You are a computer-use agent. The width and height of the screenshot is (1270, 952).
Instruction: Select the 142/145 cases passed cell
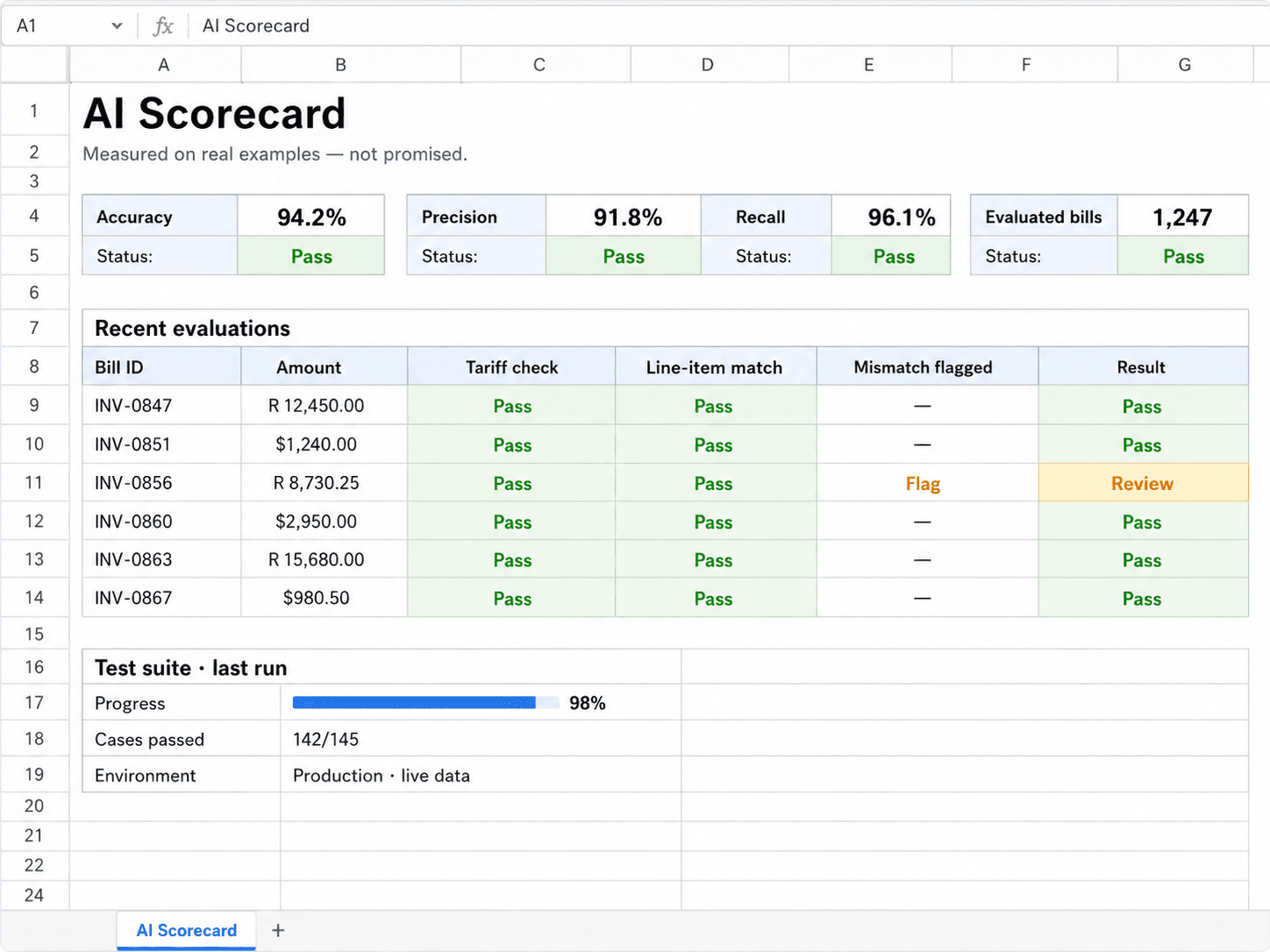[x=481, y=739]
